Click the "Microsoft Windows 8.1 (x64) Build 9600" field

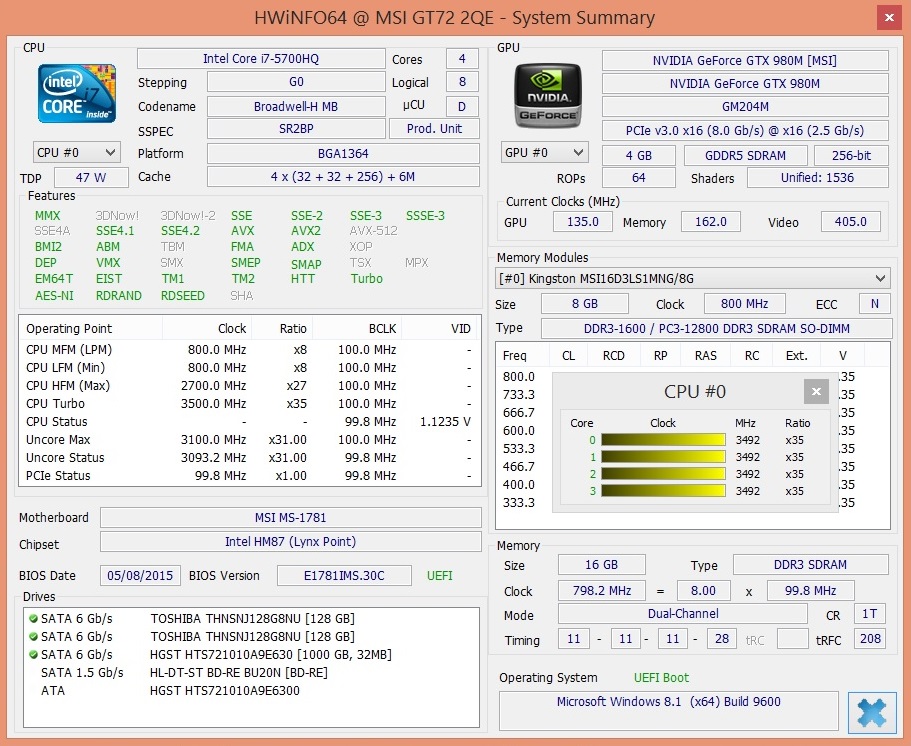[668, 710]
